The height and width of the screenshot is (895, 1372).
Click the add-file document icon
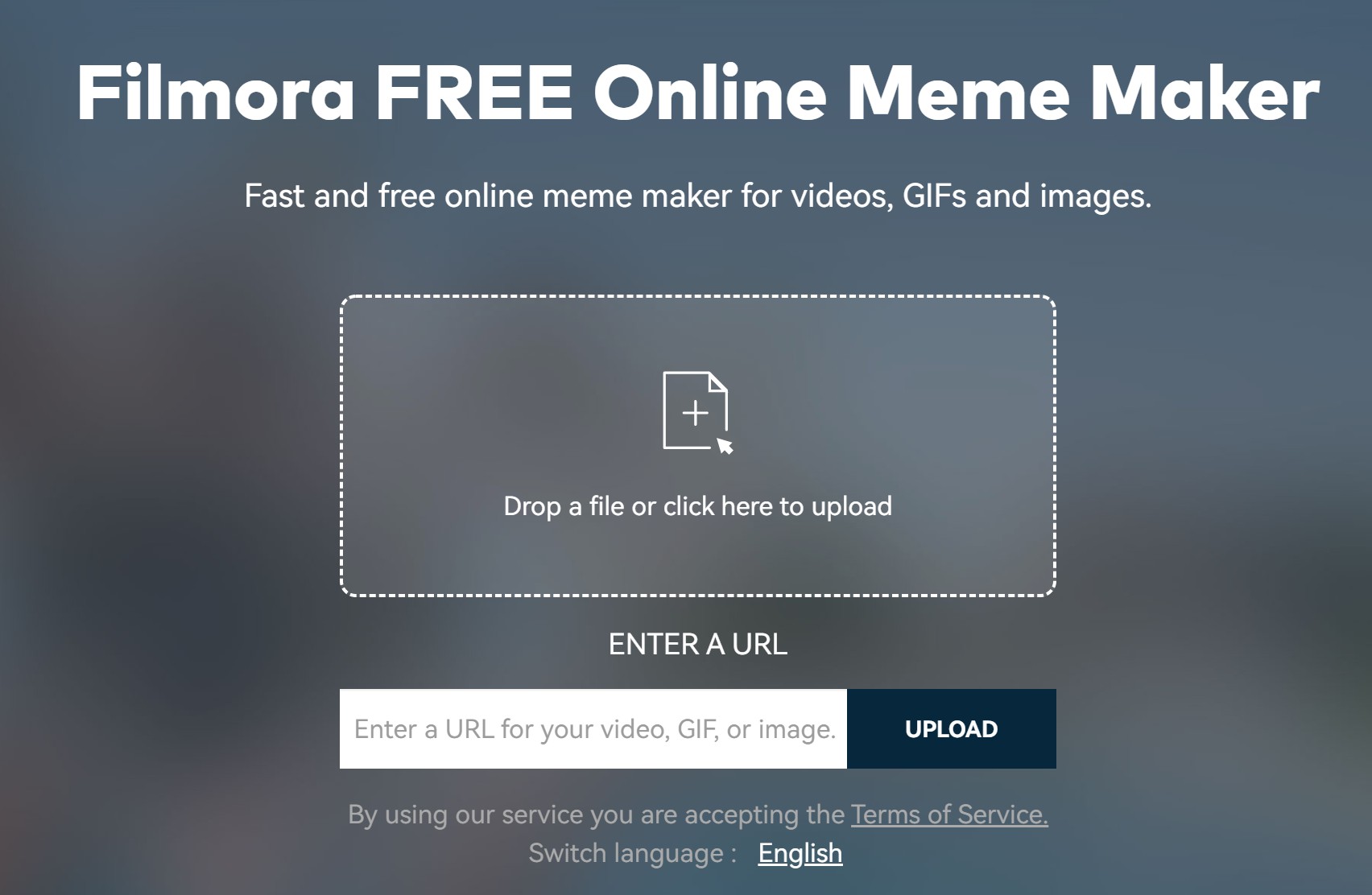(x=697, y=412)
